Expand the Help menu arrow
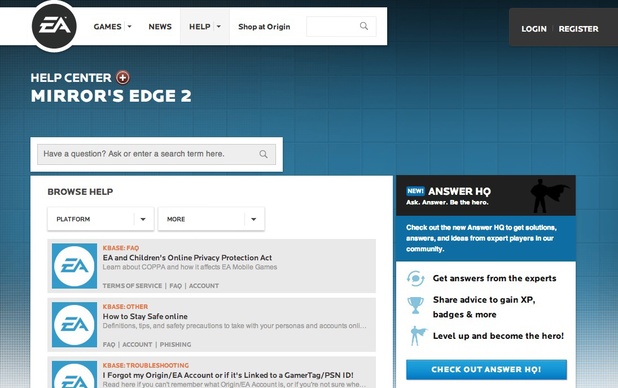This screenshot has height=388, width=618. (x=219, y=26)
